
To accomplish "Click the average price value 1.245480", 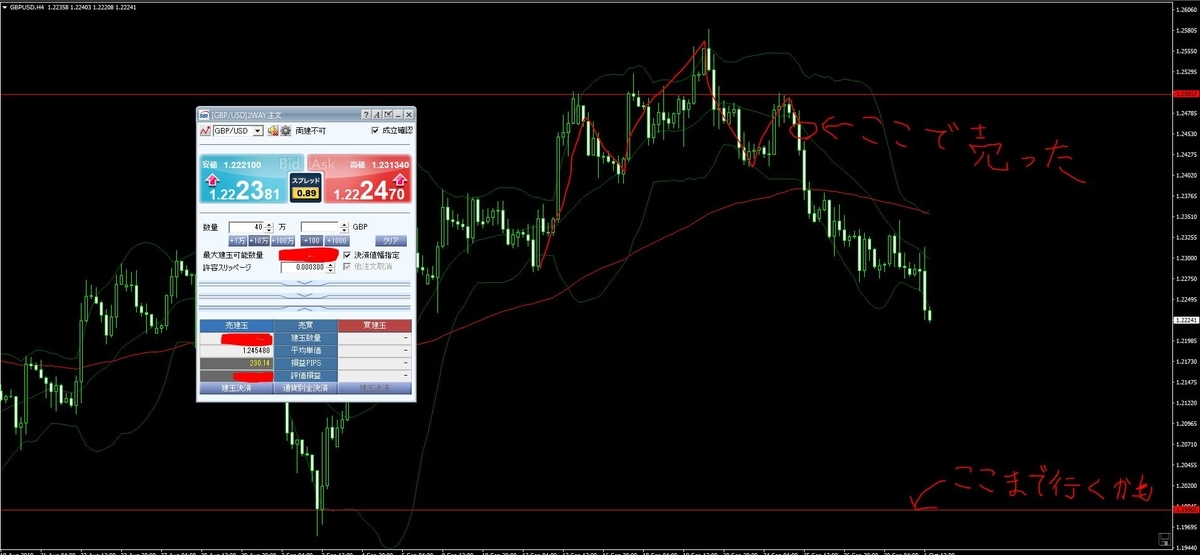I will 255,351.
